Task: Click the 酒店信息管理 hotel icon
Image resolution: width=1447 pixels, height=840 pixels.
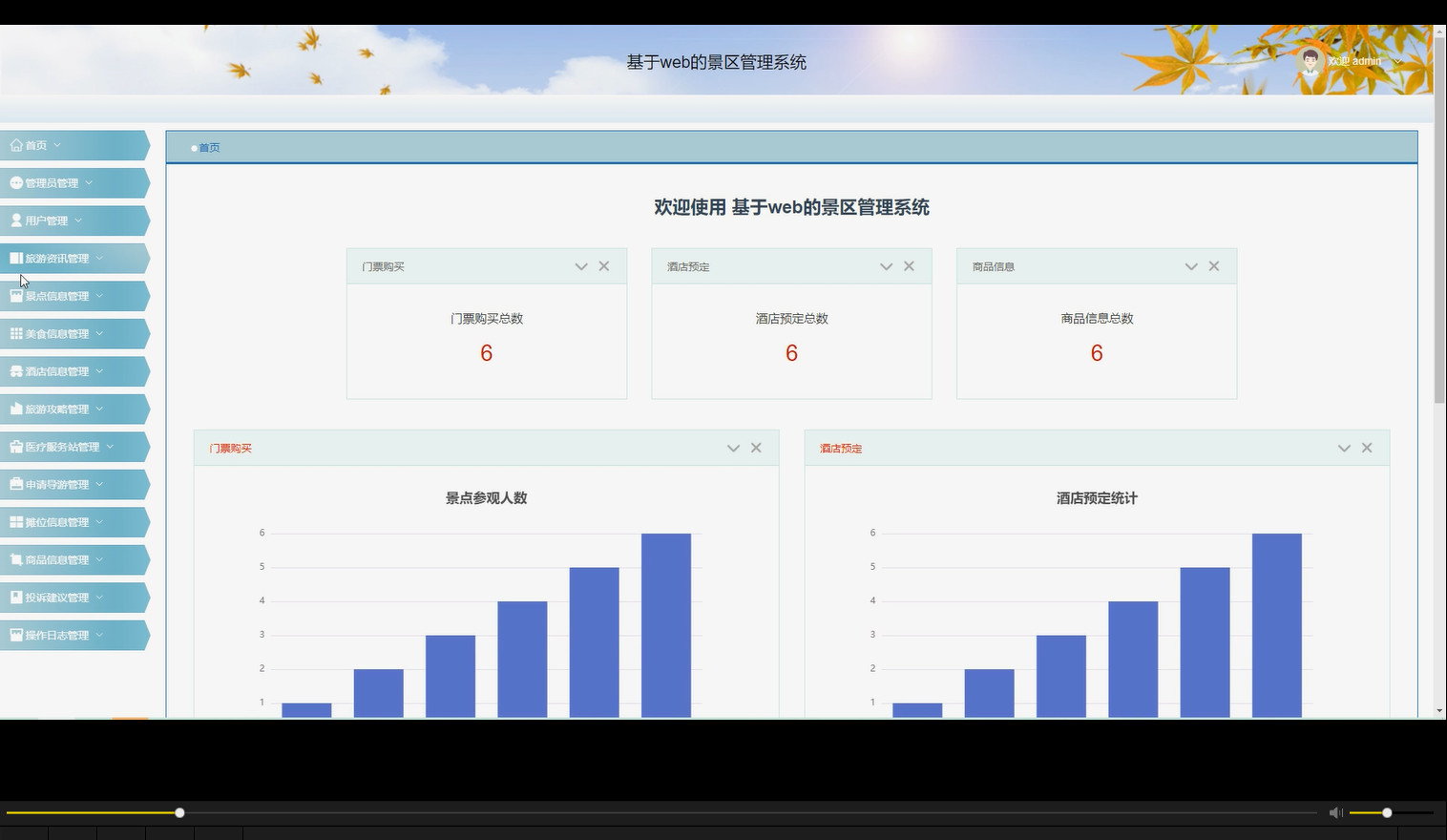Action: coord(15,371)
